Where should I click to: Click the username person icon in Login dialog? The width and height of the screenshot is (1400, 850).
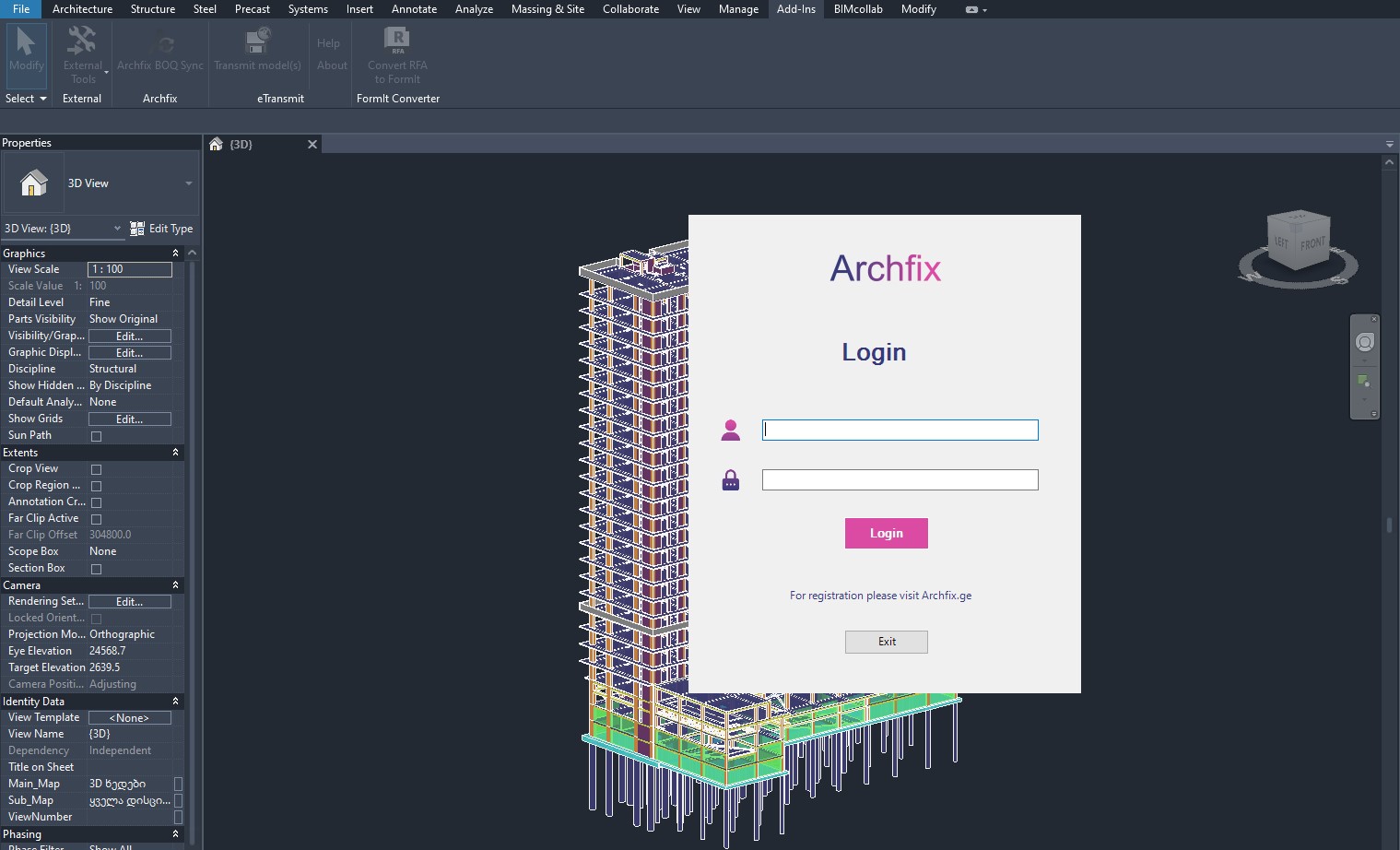tap(731, 430)
